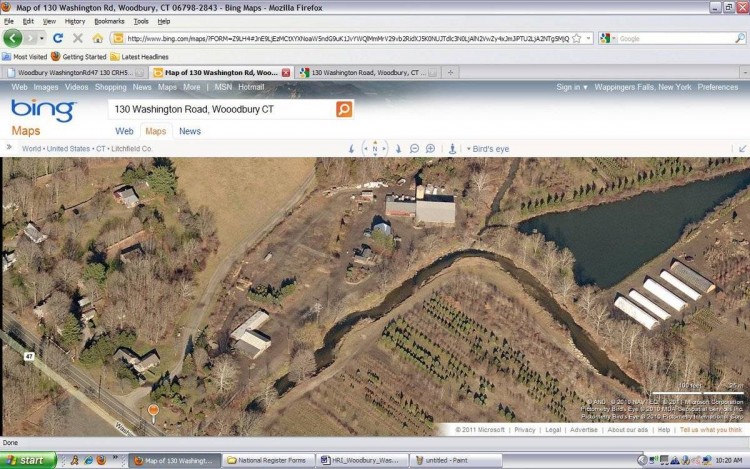This screenshot has width=750, height=469.
Task: Open the Bookmarks menu
Action: (109, 21)
